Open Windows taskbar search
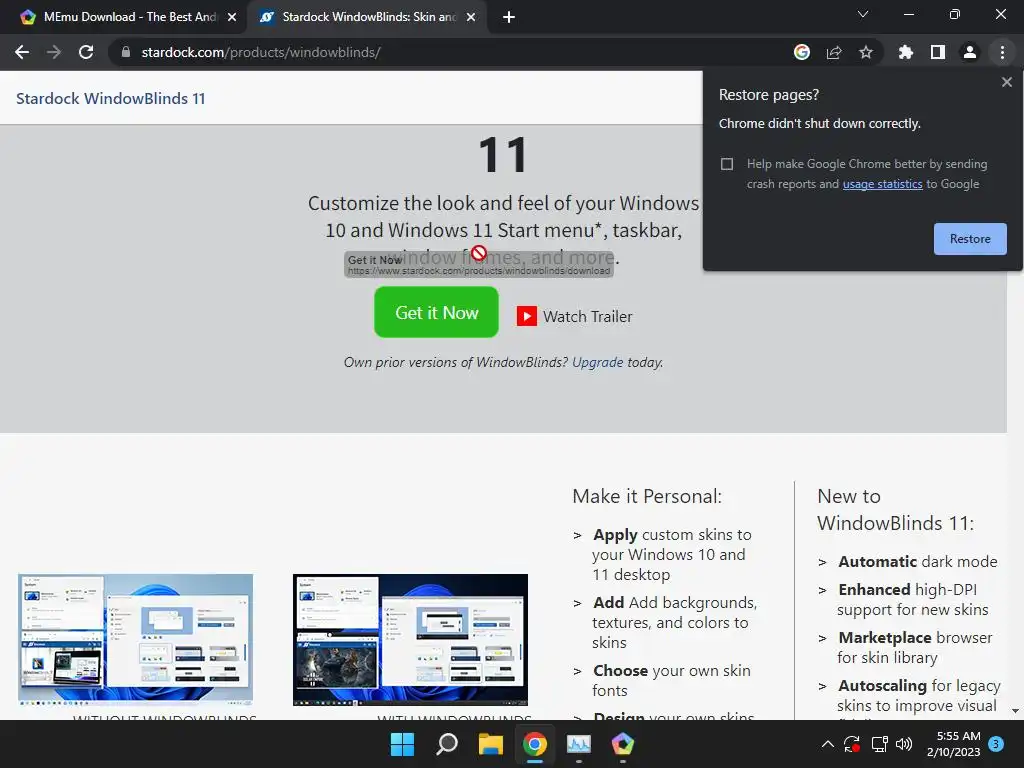This screenshot has width=1024, height=768. click(447, 744)
